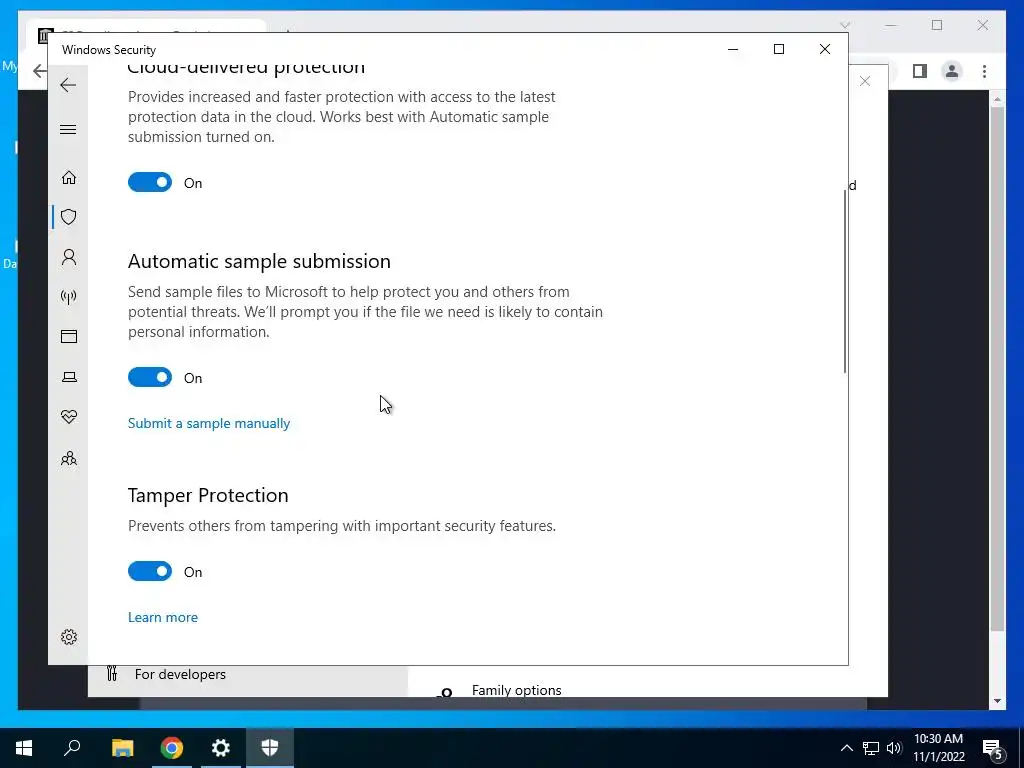Open Device performance & health heart icon

tap(69, 417)
